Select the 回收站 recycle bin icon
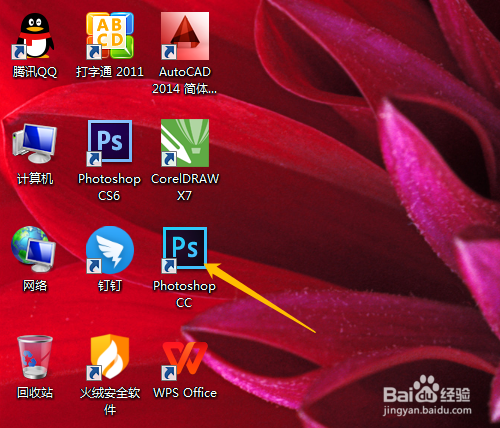Screen dimensions: 500x428 click(x=35, y=357)
